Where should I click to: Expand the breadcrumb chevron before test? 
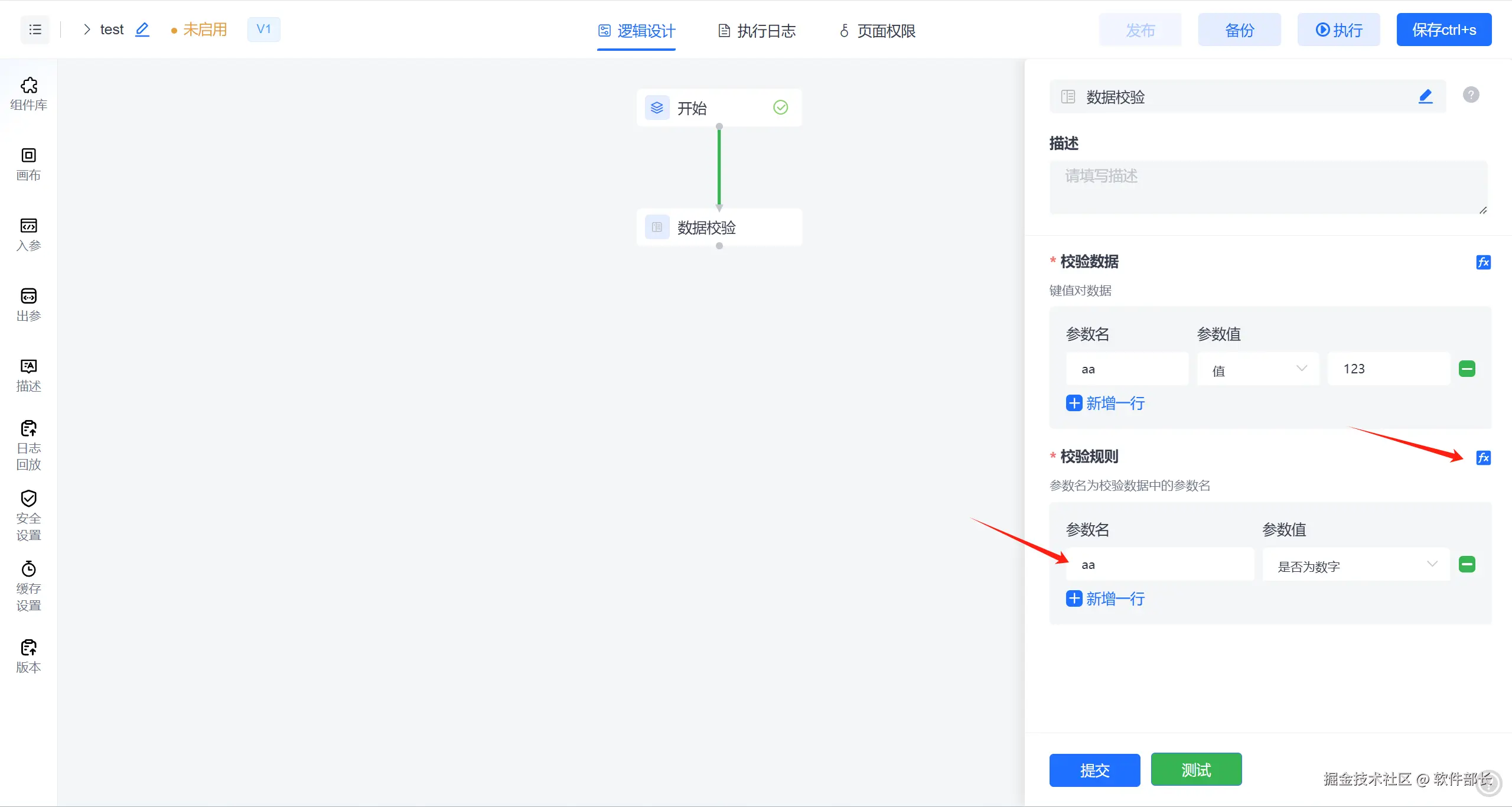87,30
